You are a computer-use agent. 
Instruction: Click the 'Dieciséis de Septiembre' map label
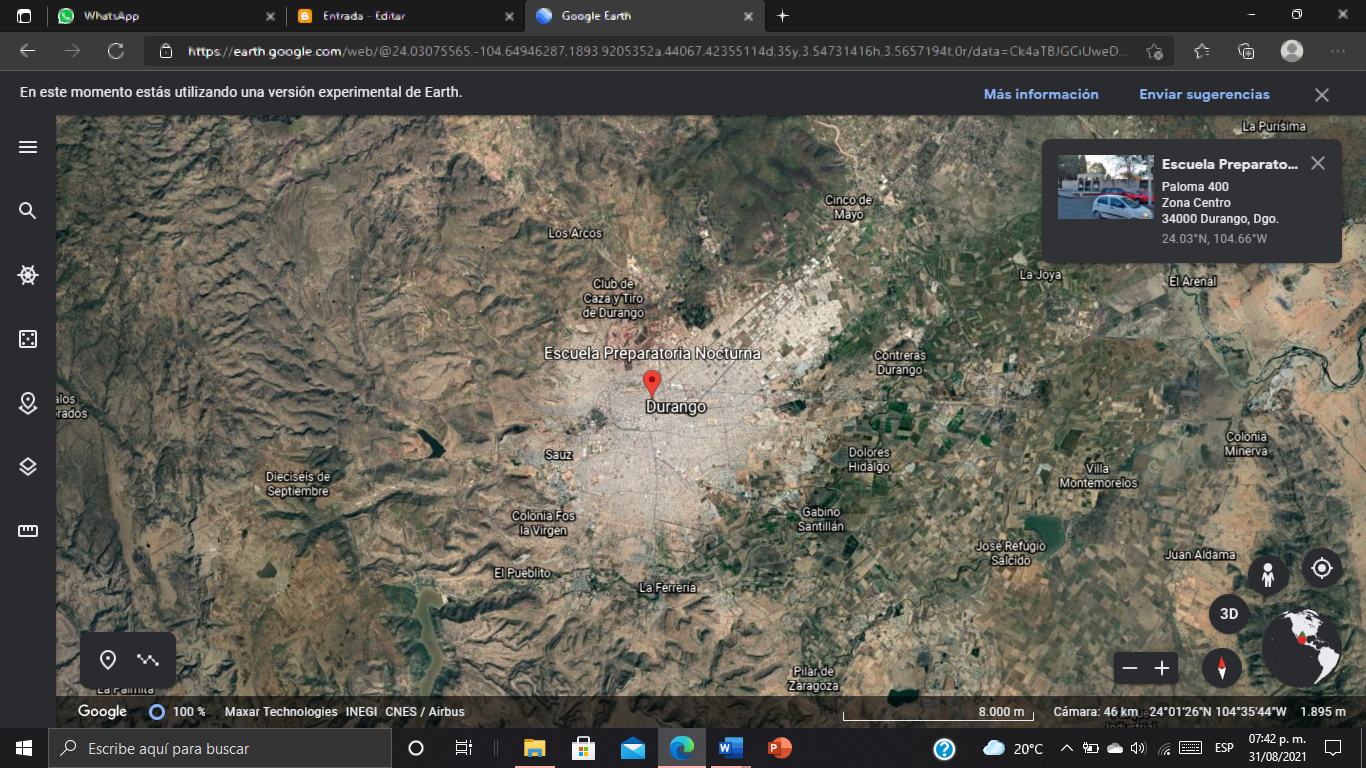pos(298,484)
